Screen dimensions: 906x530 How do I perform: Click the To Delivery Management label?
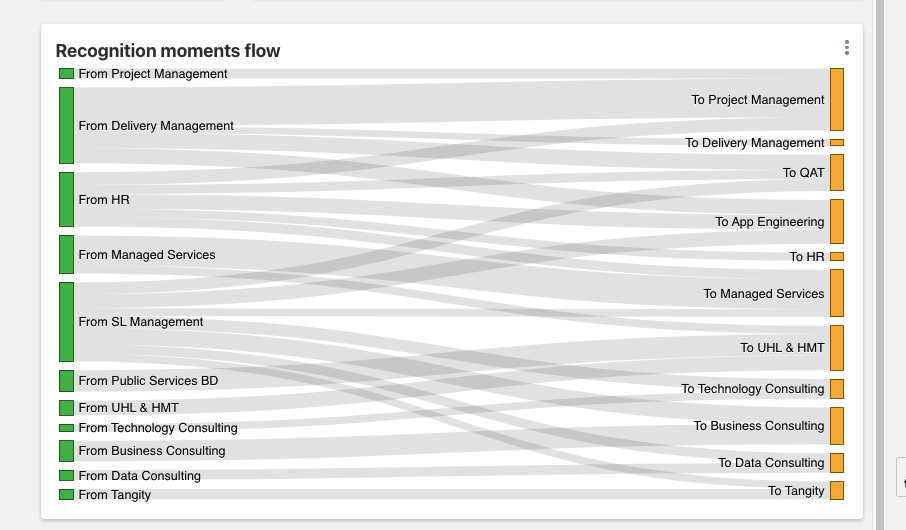pos(755,143)
